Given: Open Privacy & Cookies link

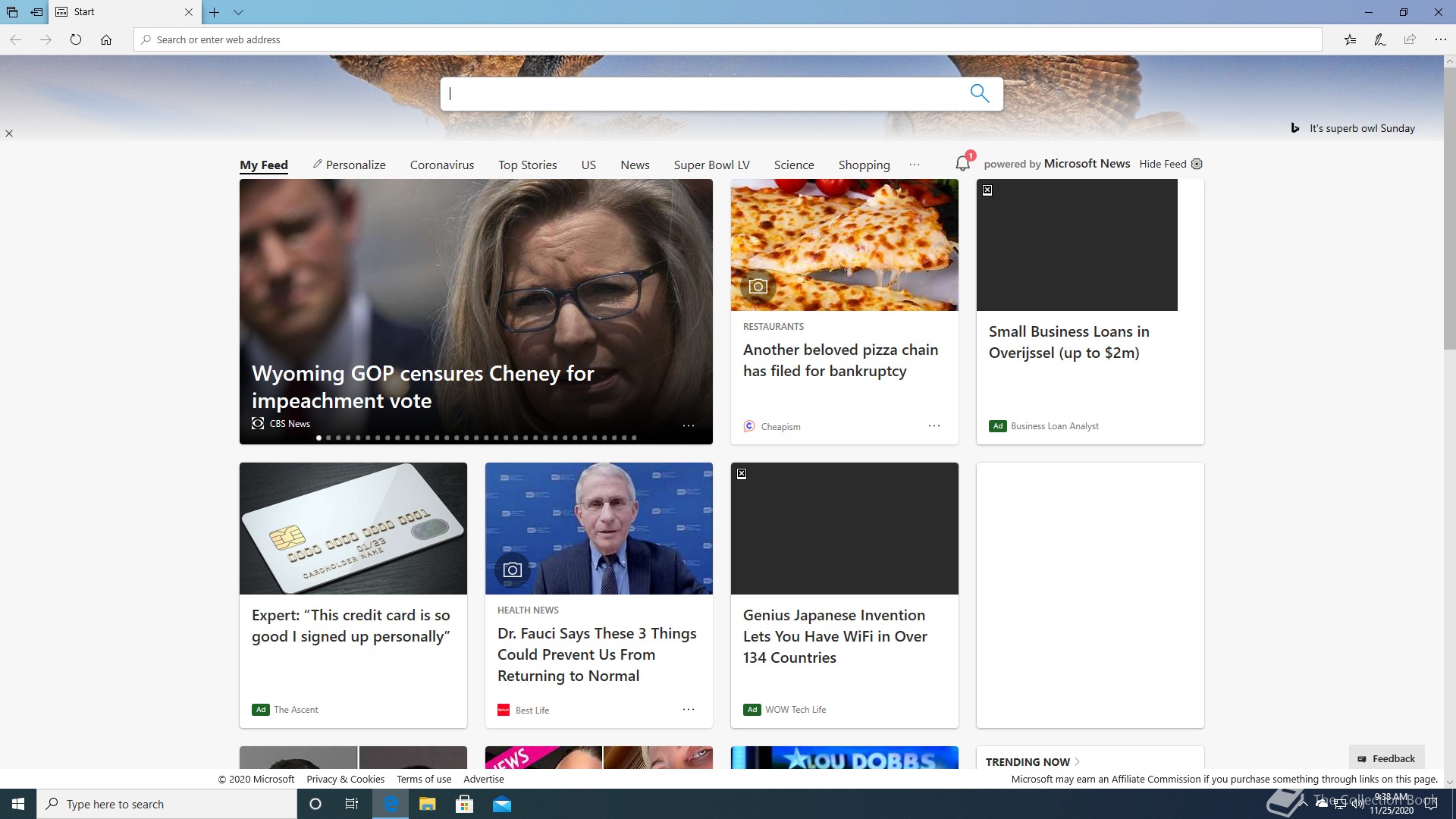Looking at the screenshot, I should (x=345, y=779).
